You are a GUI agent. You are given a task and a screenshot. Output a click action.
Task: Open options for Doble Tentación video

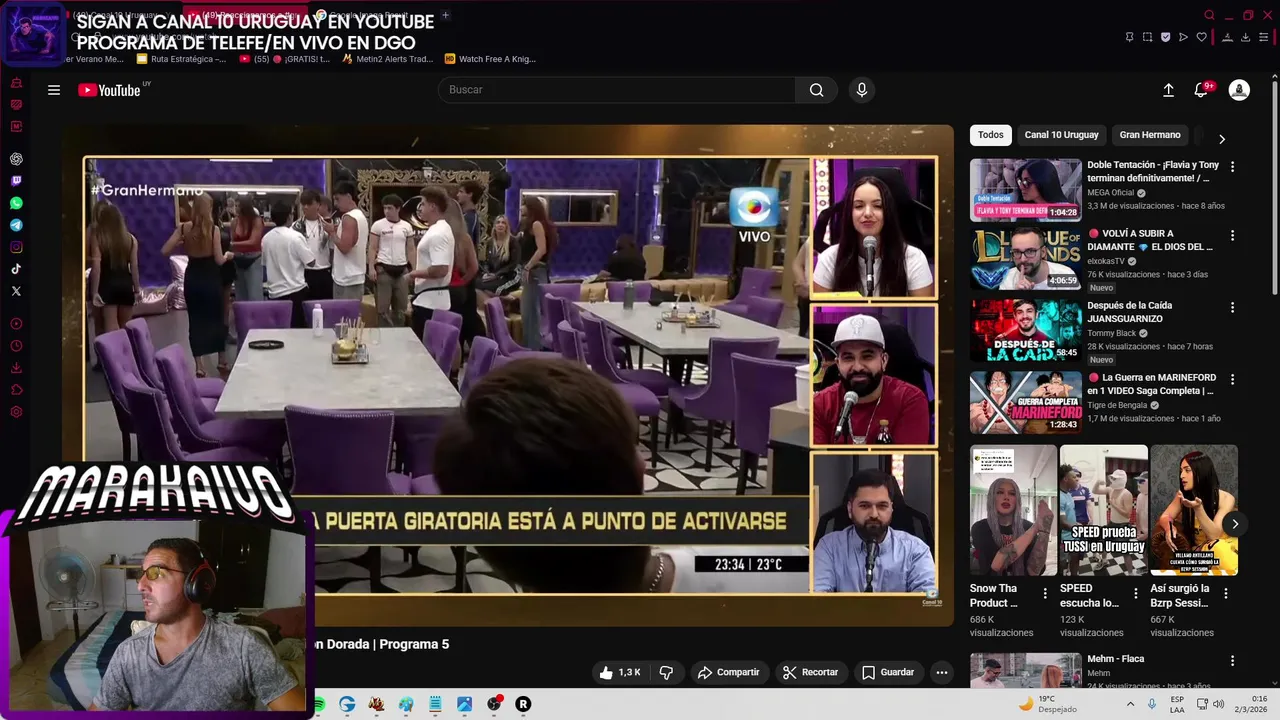pos(1232,167)
